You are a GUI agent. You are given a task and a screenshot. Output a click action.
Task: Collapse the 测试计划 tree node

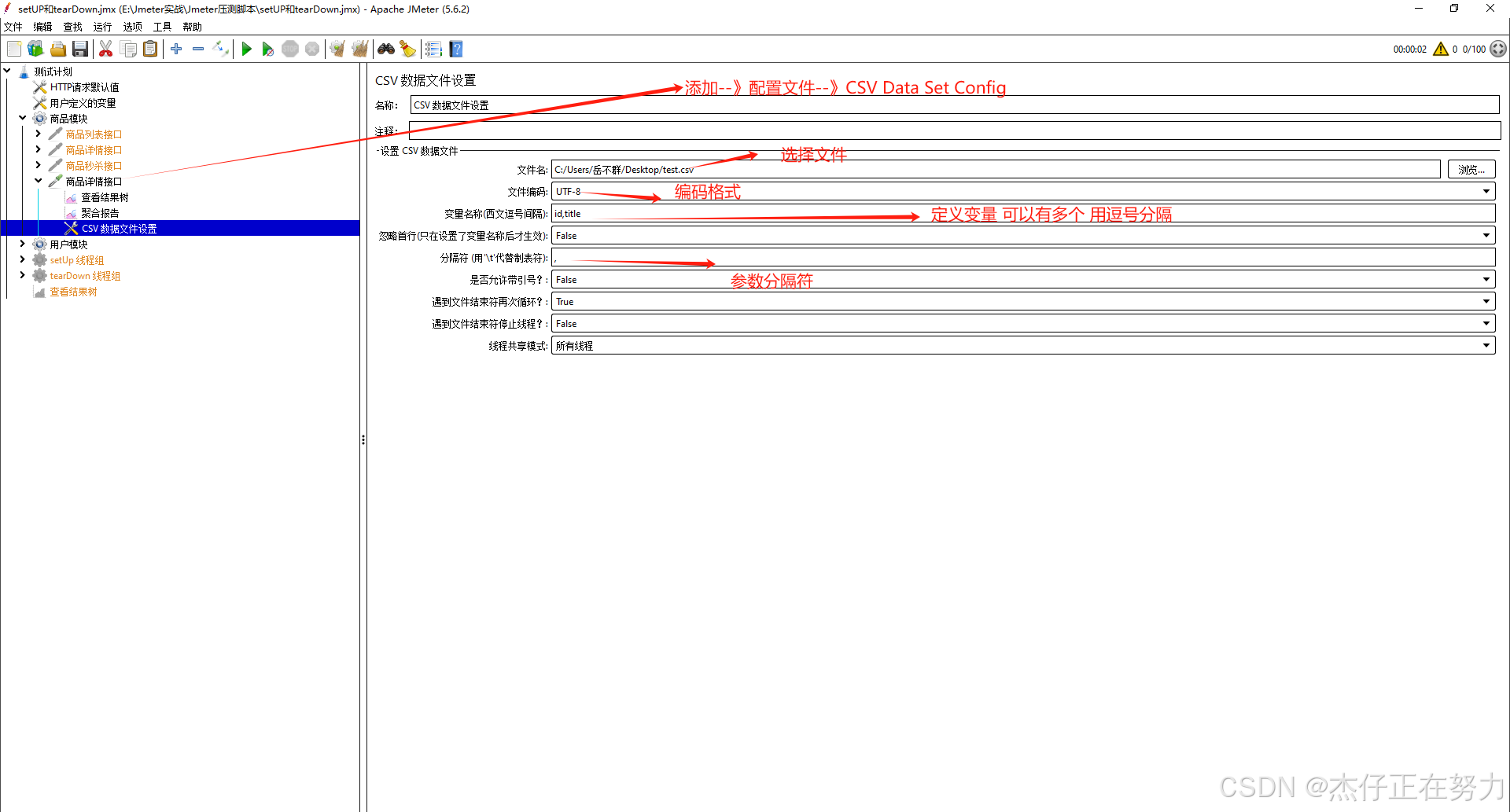[x=7, y=71]
